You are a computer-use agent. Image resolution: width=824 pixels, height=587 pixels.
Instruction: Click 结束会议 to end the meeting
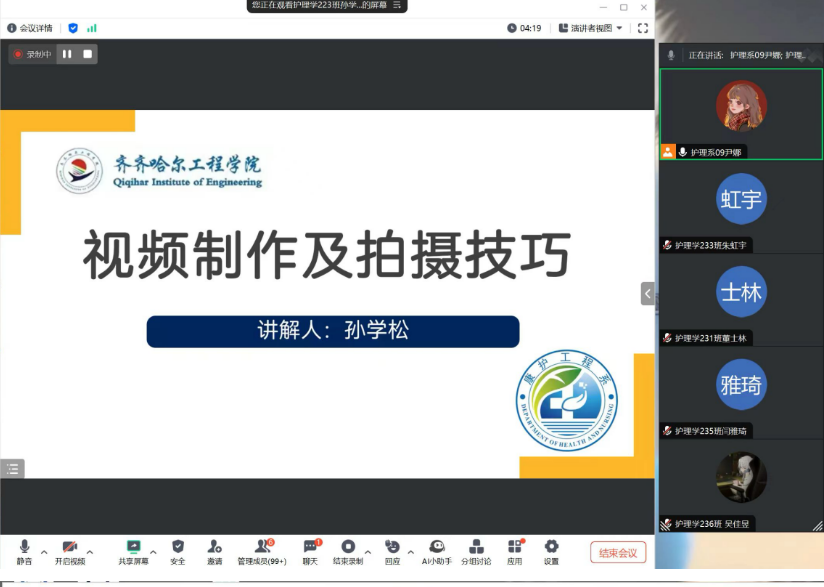[618, 553]
